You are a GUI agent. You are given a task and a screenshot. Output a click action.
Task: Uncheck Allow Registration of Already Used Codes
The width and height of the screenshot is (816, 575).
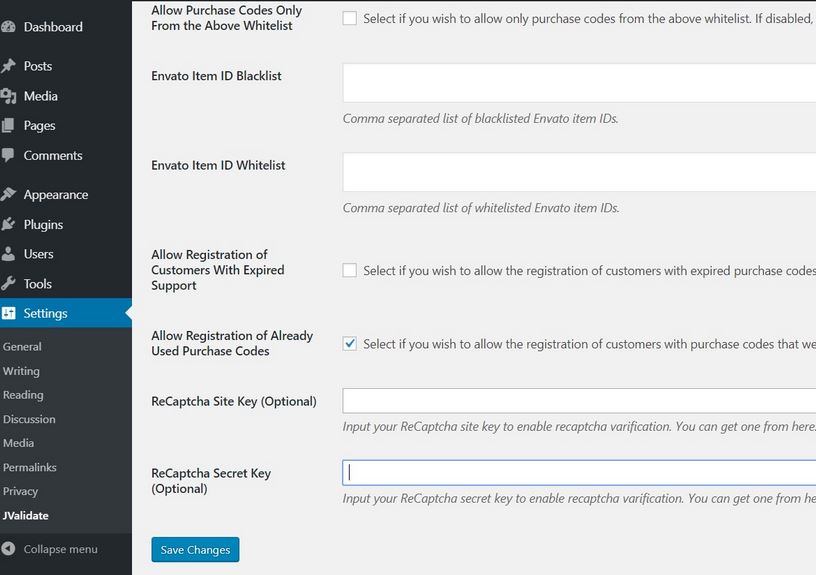[x=350, y=343]
